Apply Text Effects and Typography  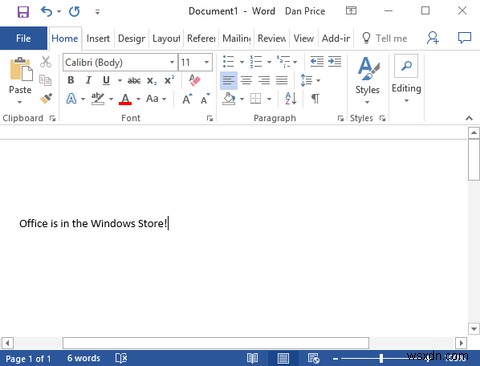[71, 99]
